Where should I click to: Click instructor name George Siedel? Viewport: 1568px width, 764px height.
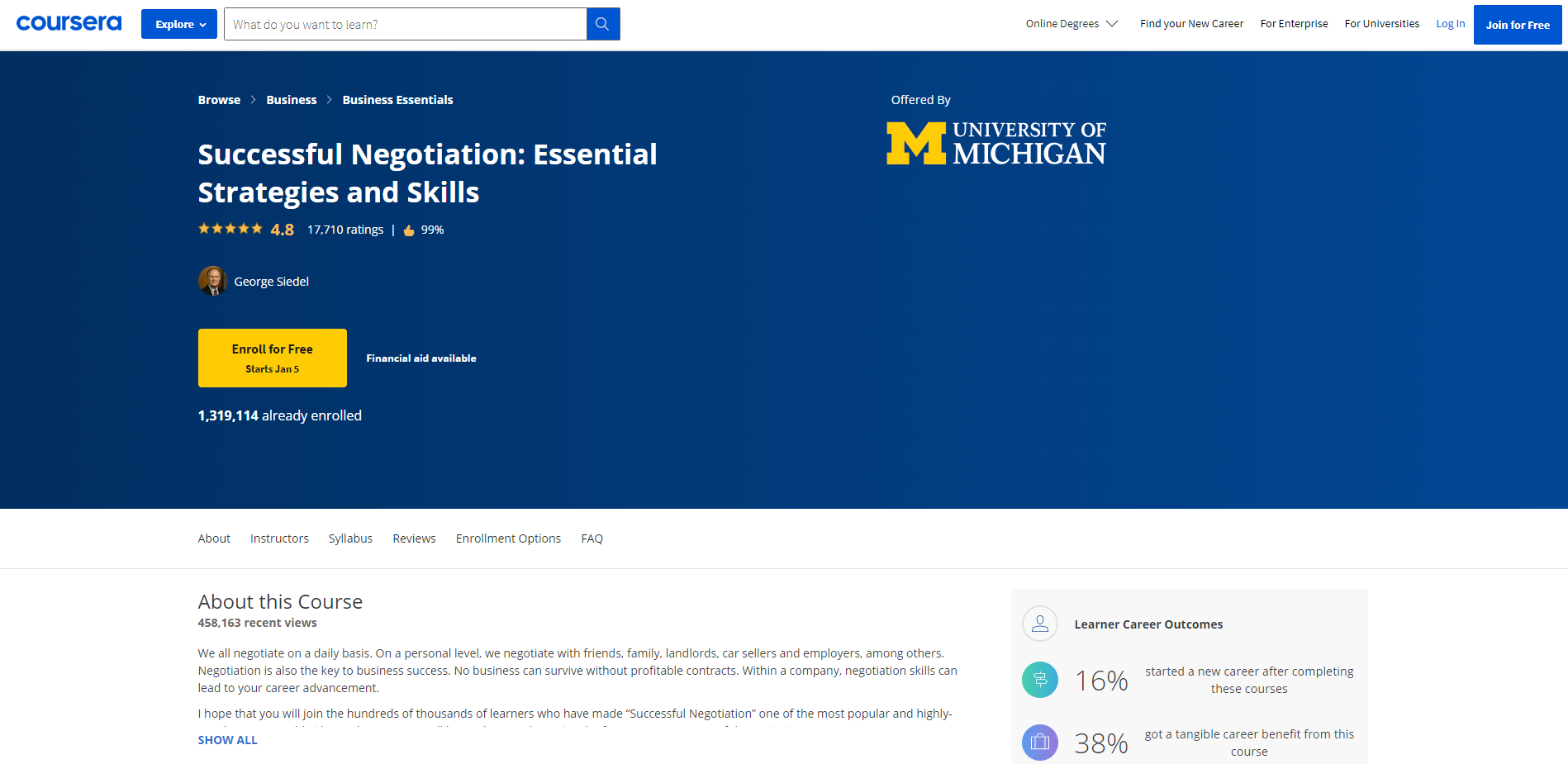point(272,282)
